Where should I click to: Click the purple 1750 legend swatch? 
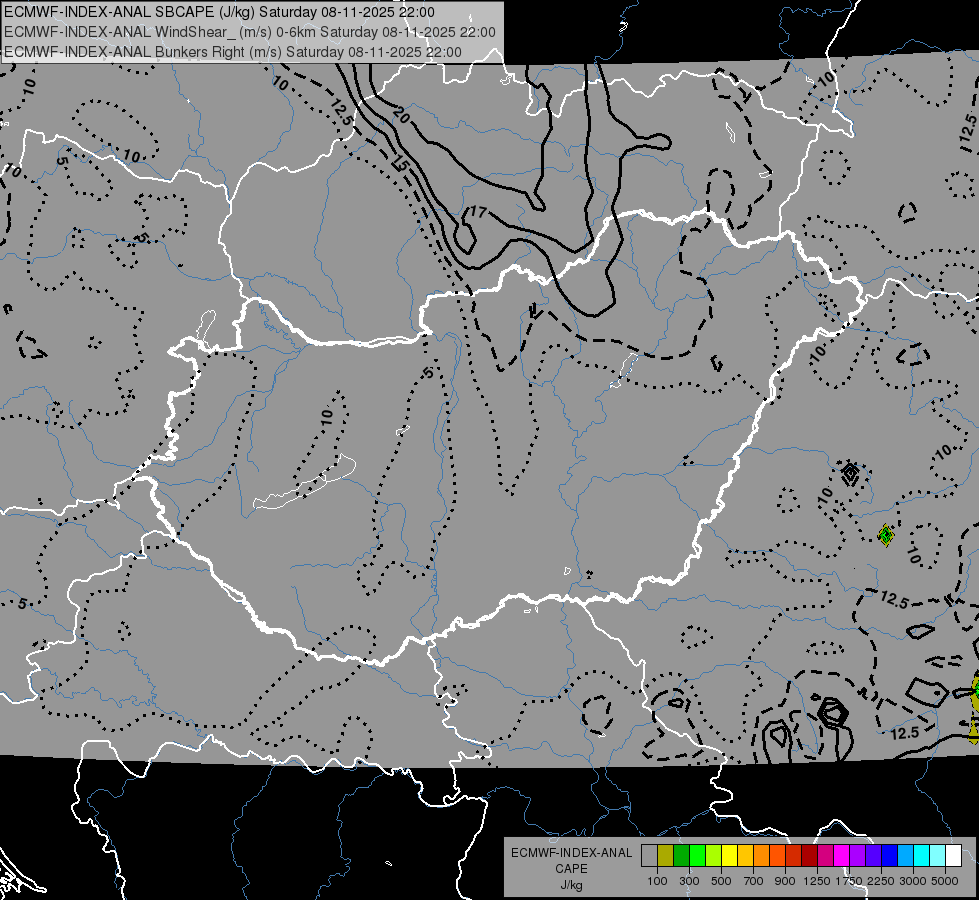858,855
